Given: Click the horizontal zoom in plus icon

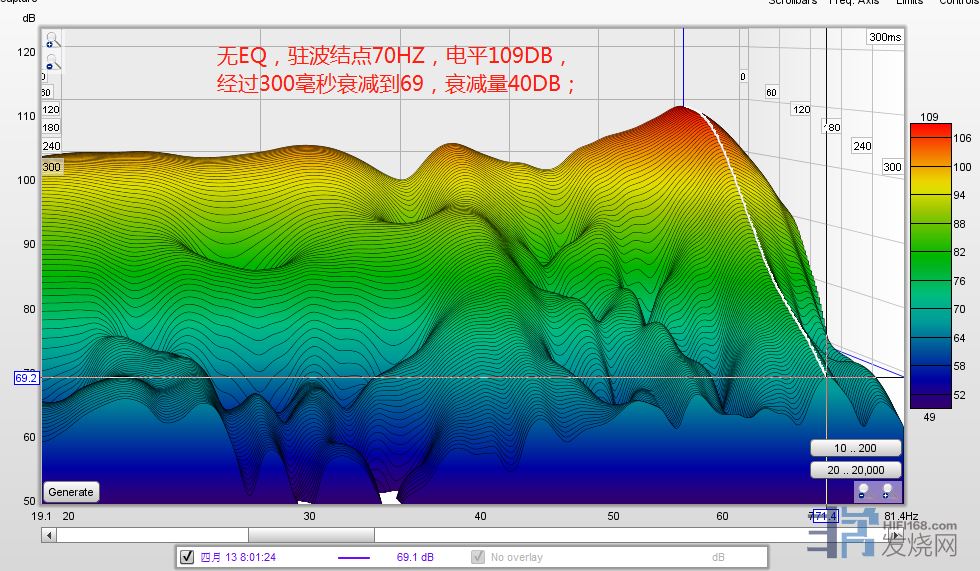Looking at the screenshot, I should [x=887, y=492].
